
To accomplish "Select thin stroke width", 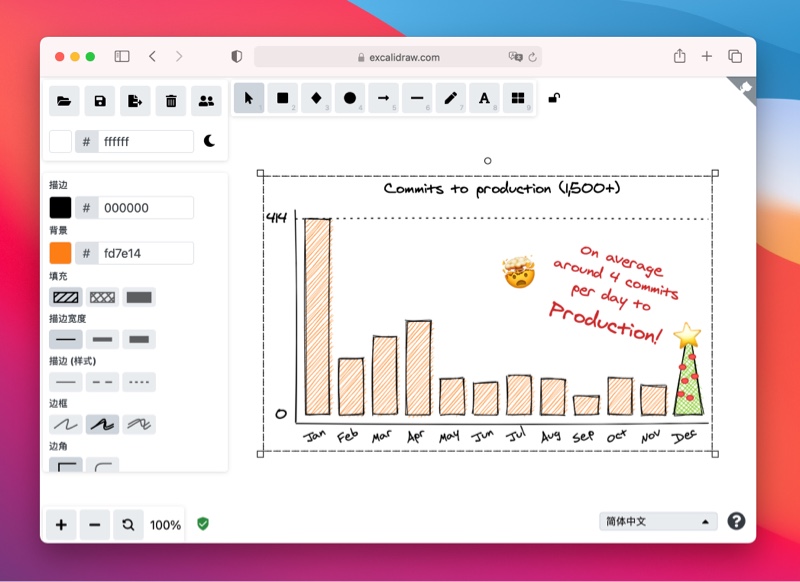I will [x=66, y=340].
